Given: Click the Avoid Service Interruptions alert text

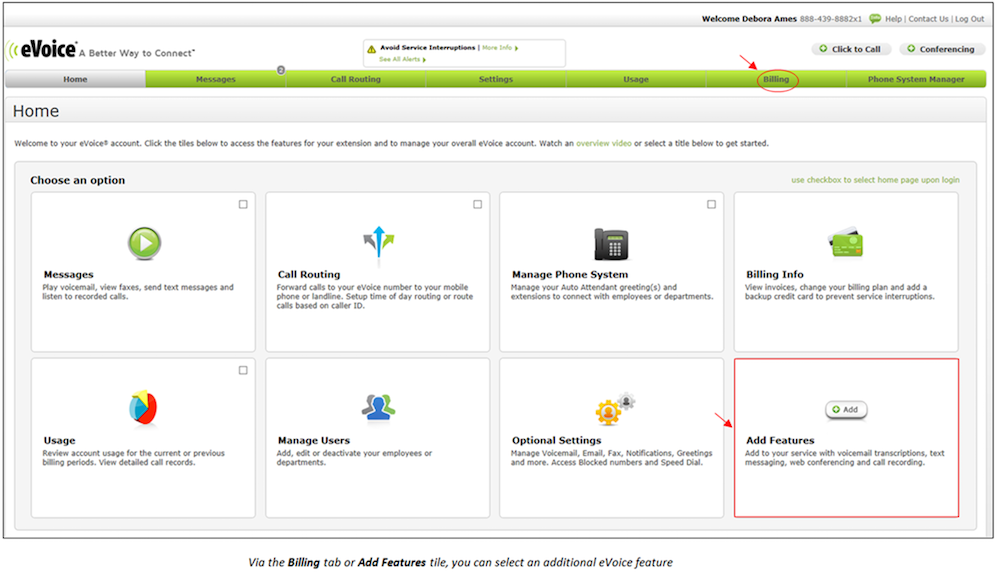Looking at the screenshot, I should tap(427, 48).
